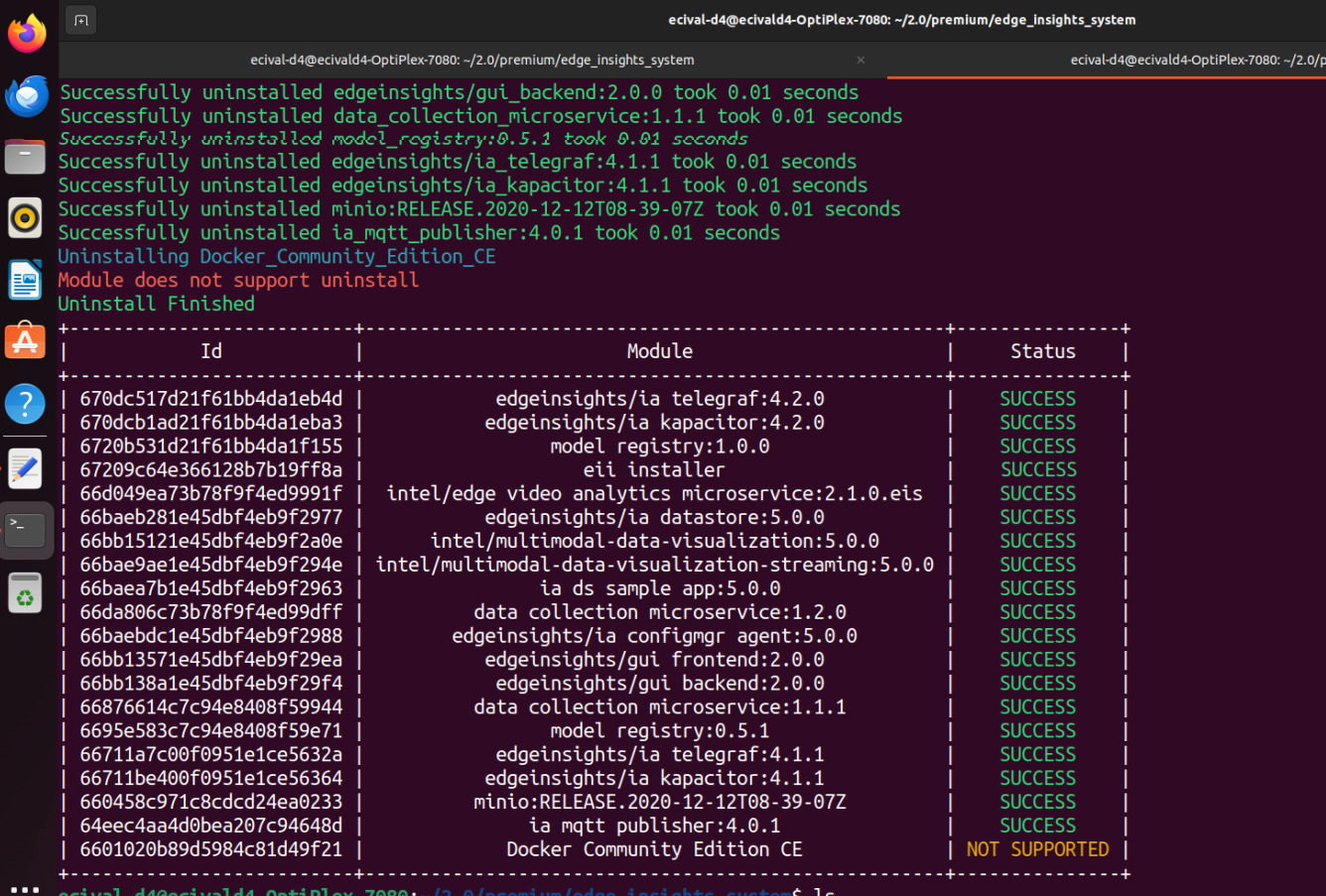This screenshot has width=1326, height=896.
Task: Click Id 66baebdc1e45dbf4eb9f2988
Action: [x=211, y=636]
